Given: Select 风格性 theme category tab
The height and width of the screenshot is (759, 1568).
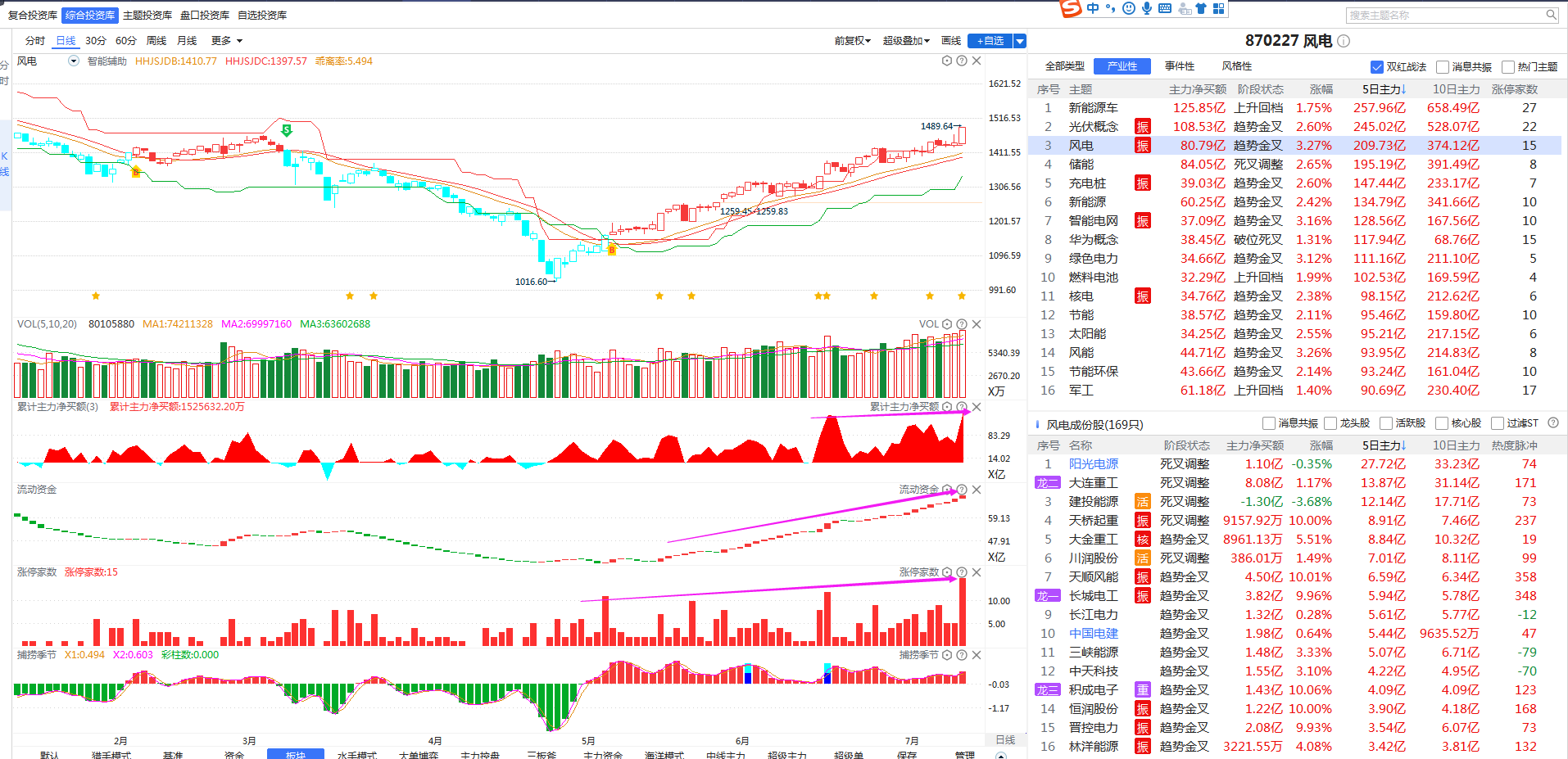Looking at the screenshot, I should 1237,66.
